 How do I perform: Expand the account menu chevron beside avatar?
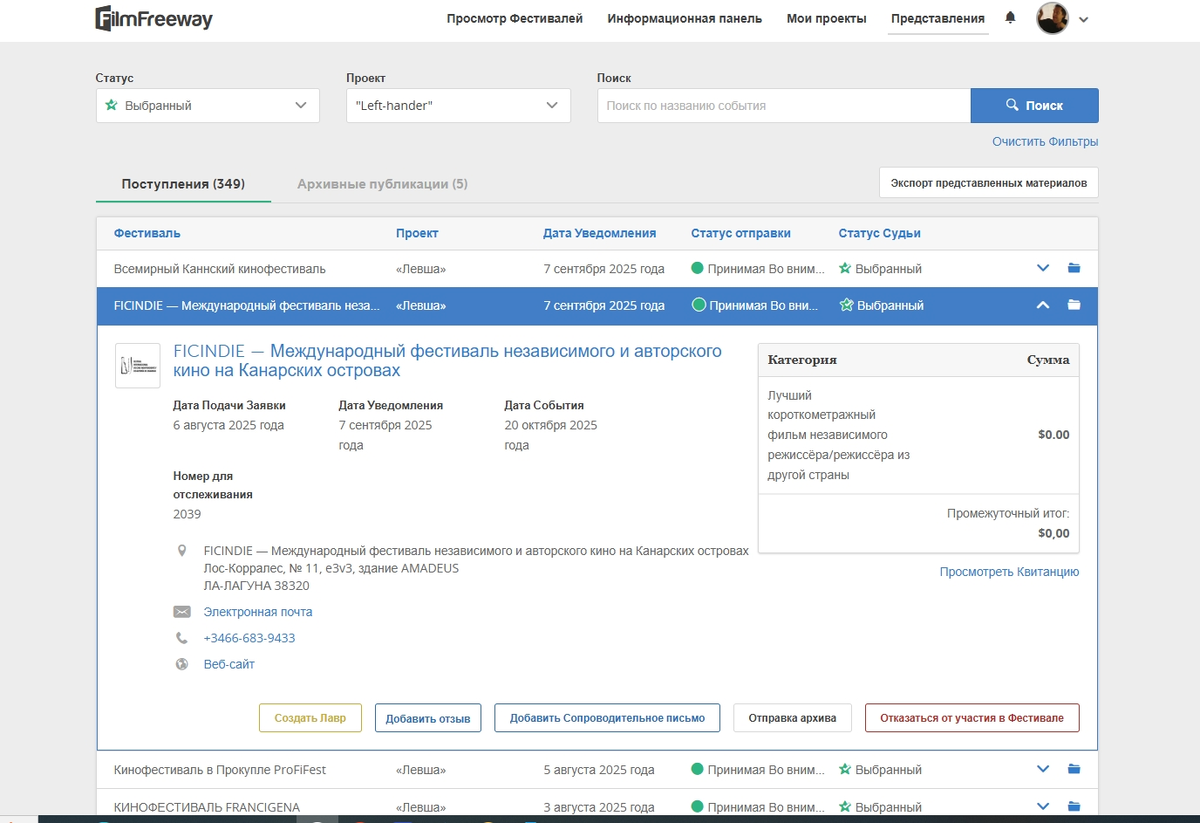[x=1084, y=19]
